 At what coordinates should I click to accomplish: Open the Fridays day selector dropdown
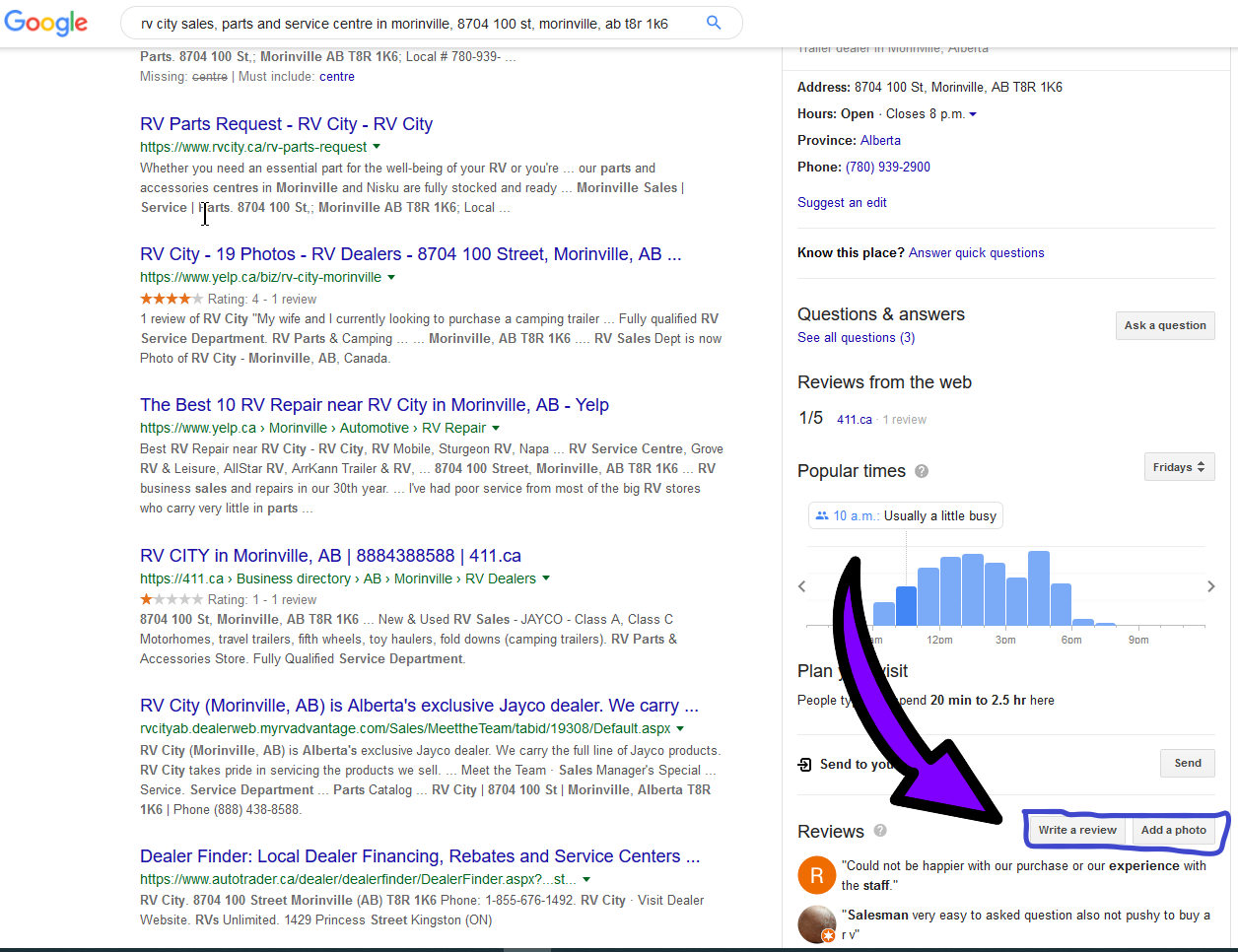[x=1179, y=467]
